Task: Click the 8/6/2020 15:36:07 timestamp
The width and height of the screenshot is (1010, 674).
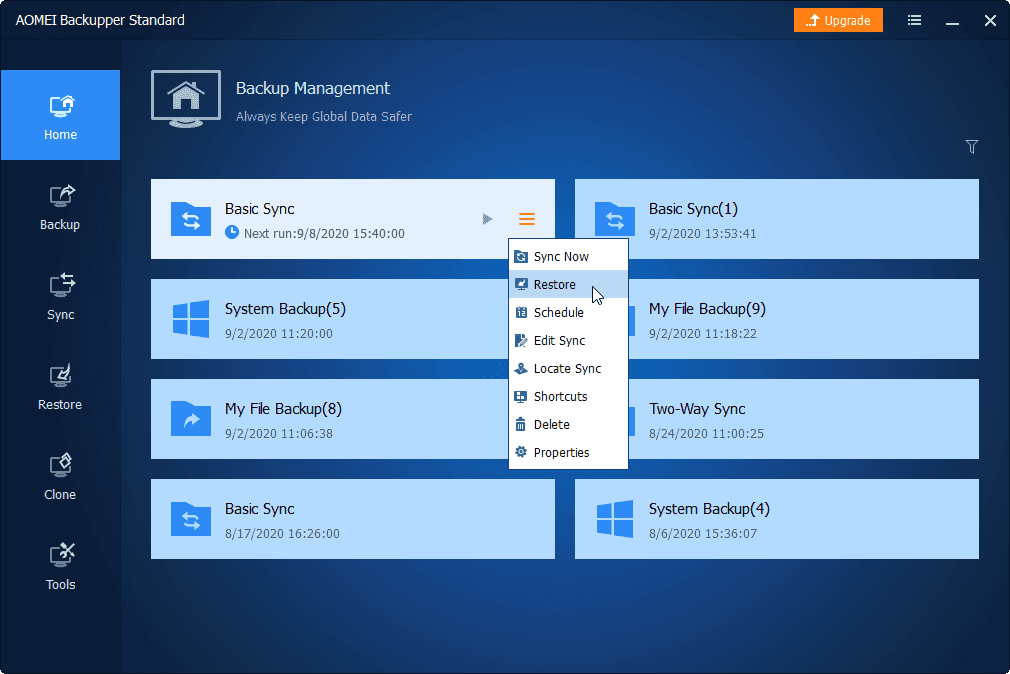Action: coord(703,534)
